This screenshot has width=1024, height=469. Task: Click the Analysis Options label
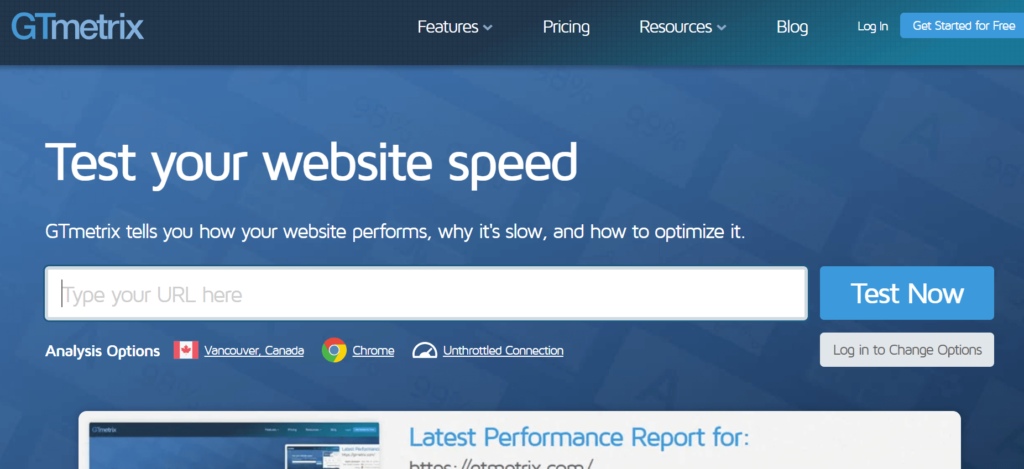pos(103,351)
